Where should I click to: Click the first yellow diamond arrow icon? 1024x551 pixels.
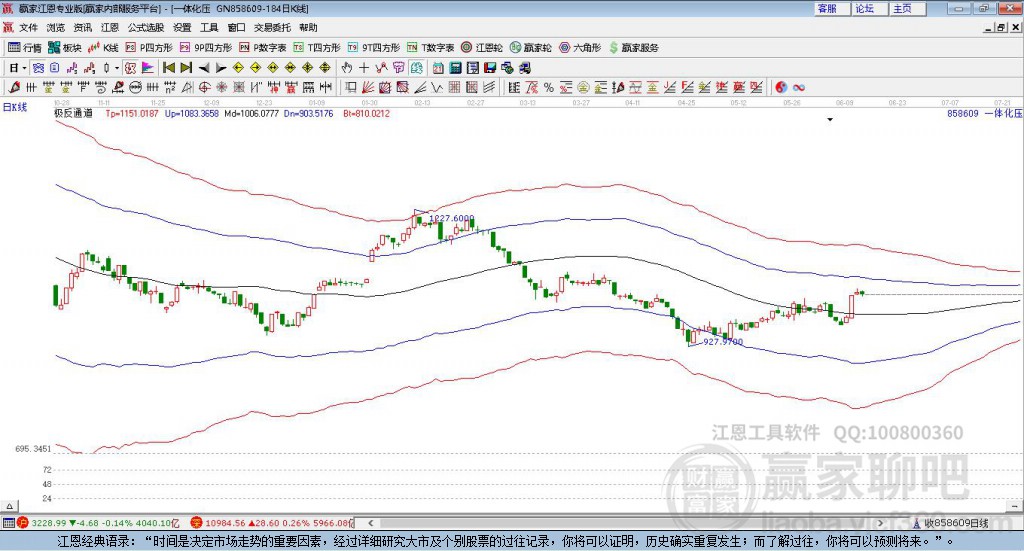238,67
